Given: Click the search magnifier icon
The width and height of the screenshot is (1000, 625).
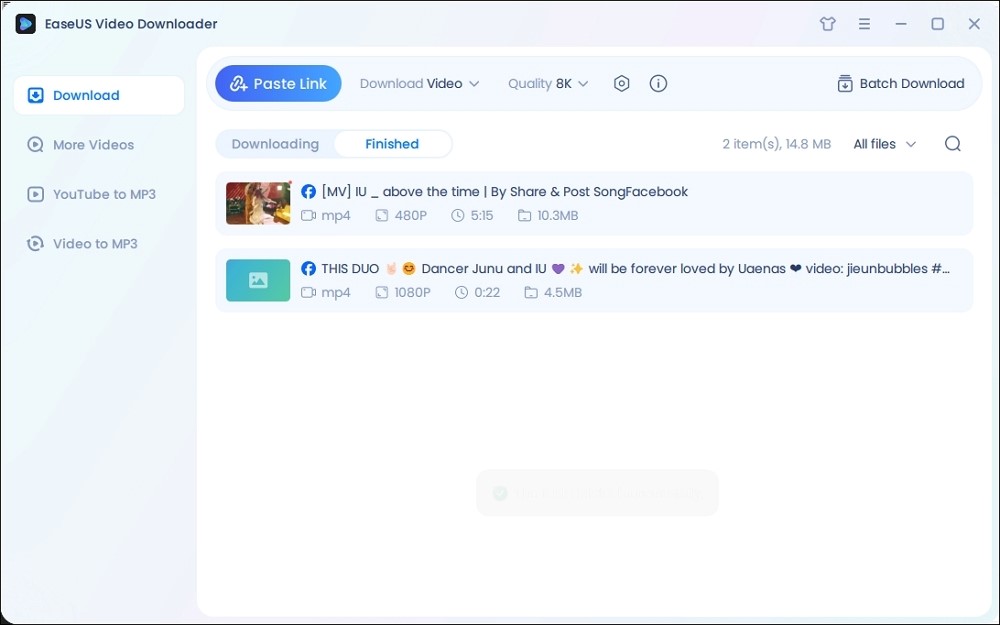Looking at the screenshot, I should (x=952, y=144).
